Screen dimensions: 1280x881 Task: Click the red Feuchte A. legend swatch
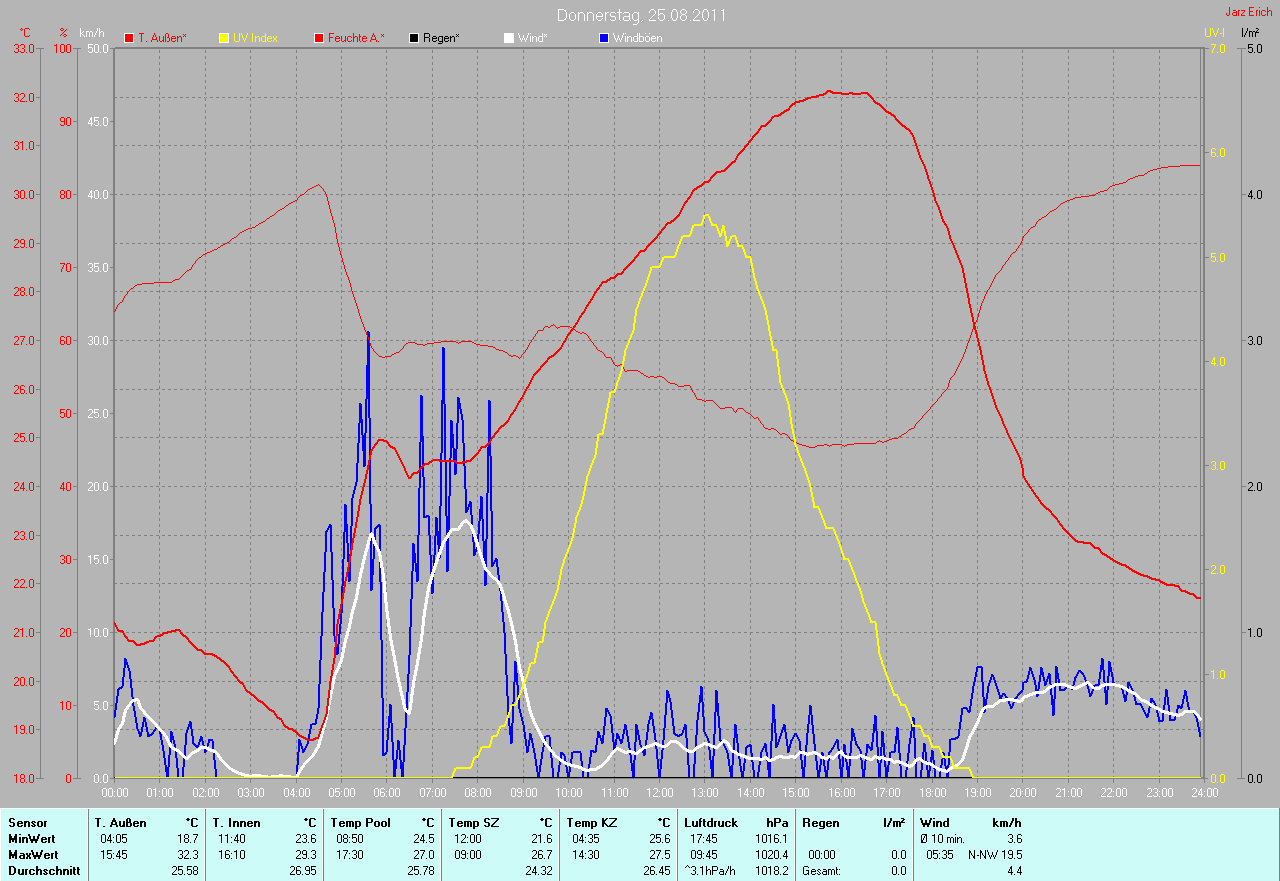coord(319,38)
